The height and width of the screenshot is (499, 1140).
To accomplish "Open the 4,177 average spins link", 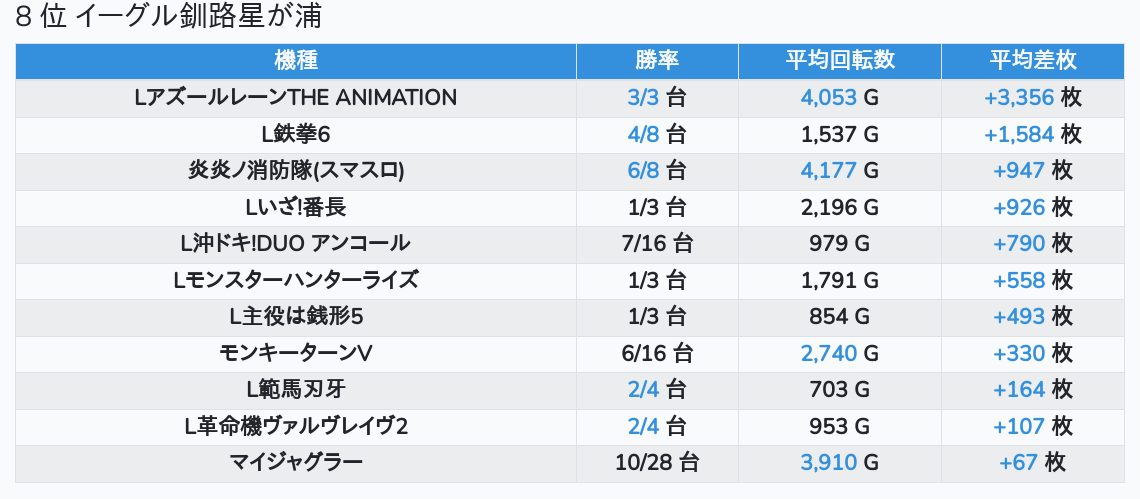I will (x=828, y=171).
